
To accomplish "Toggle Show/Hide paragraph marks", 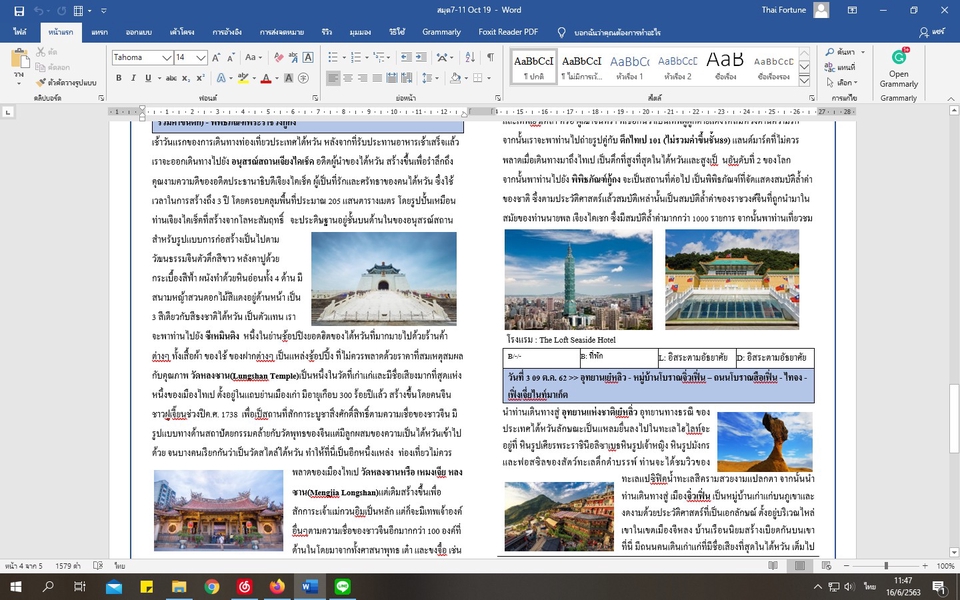I will point(490,58).
